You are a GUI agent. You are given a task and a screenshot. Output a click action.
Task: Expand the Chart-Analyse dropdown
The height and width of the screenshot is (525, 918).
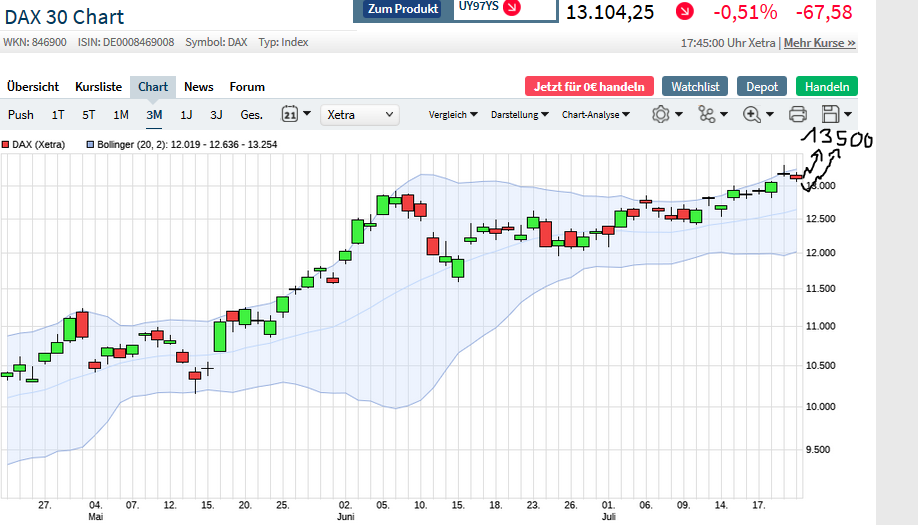tap(596, 115)
